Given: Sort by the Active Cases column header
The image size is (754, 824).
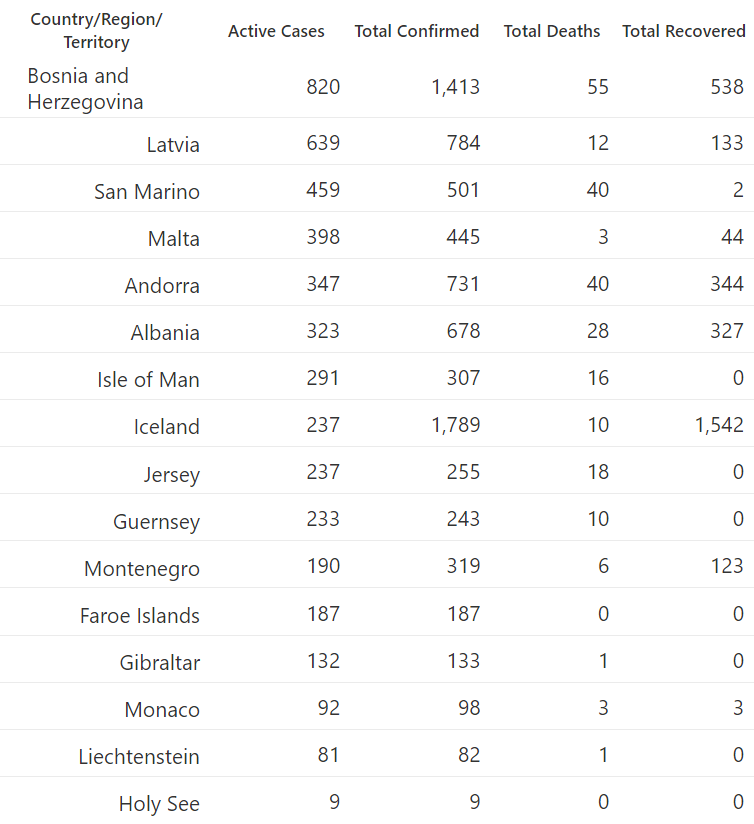Looking at the screenshot, I should click(x=276, y=32).
